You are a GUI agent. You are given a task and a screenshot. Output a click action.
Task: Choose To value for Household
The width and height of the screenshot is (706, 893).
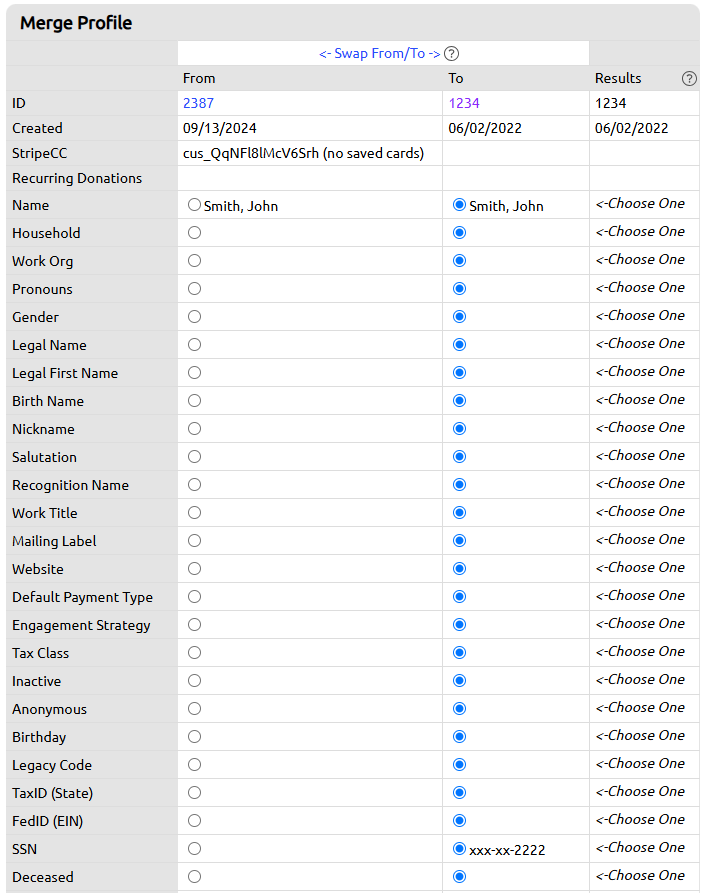459,232
